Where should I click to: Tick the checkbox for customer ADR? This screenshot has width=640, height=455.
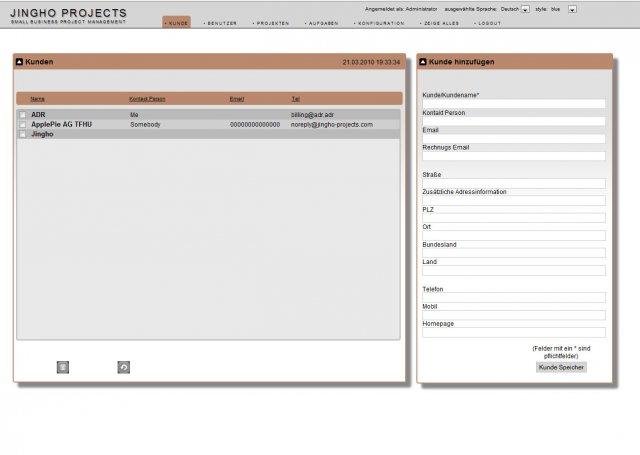(x=23, y=115)
